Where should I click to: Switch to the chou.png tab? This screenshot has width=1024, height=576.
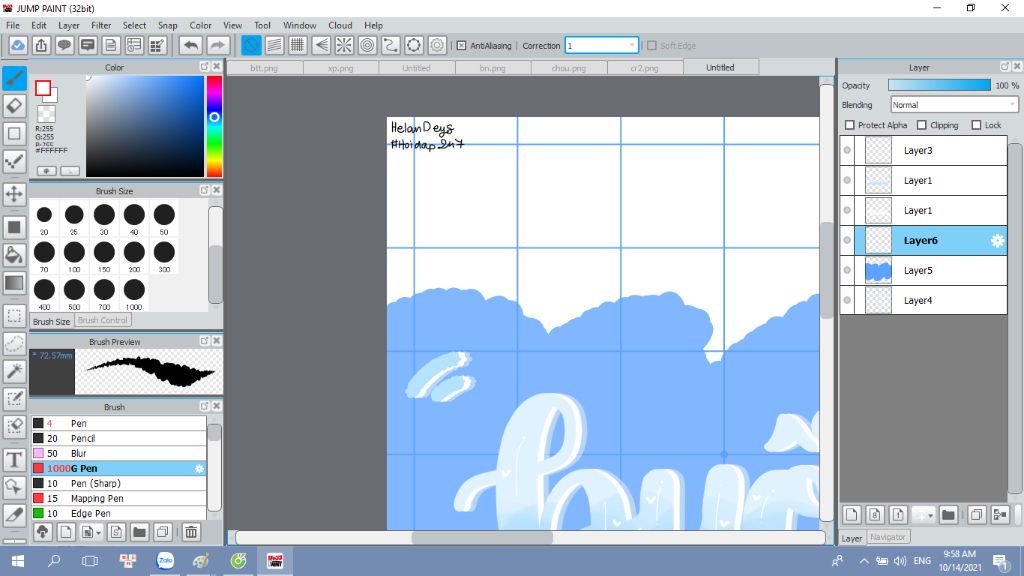pos(569,68)
